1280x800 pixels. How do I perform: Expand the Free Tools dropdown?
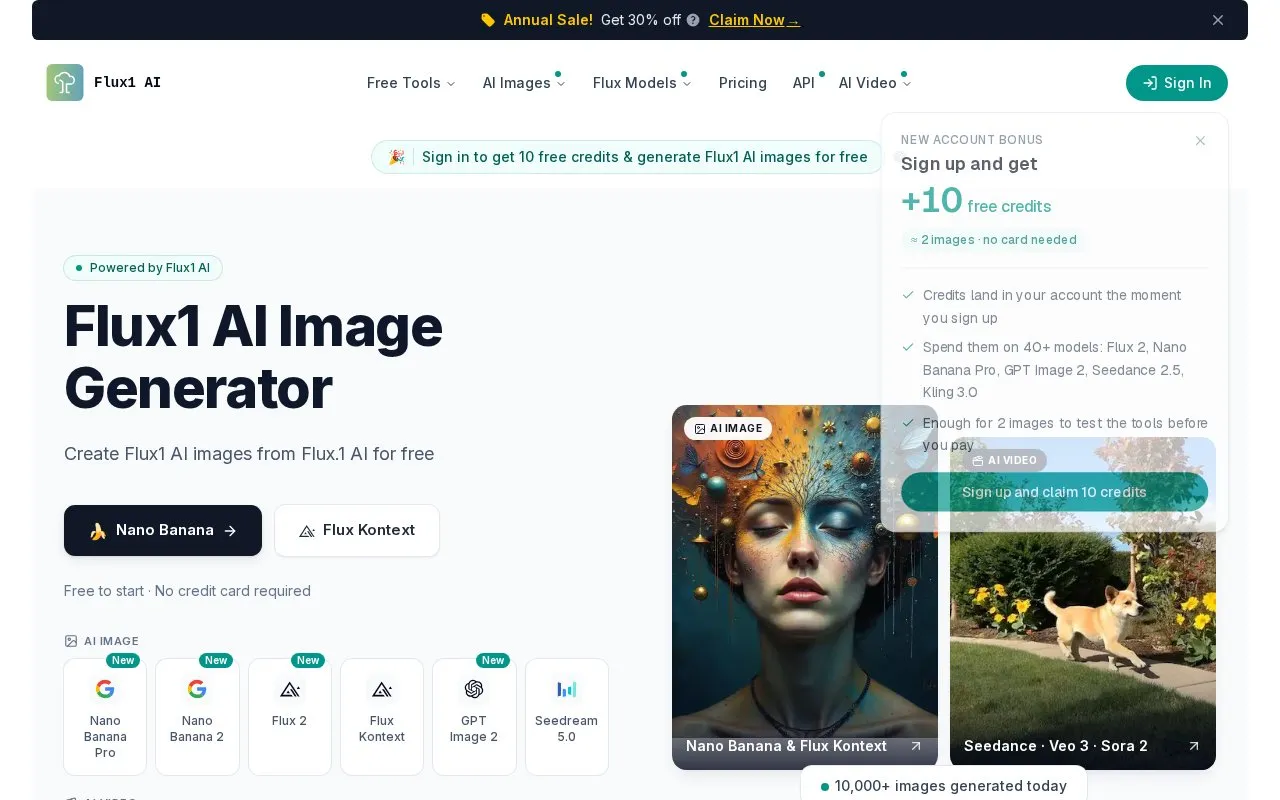coord(411,83)
